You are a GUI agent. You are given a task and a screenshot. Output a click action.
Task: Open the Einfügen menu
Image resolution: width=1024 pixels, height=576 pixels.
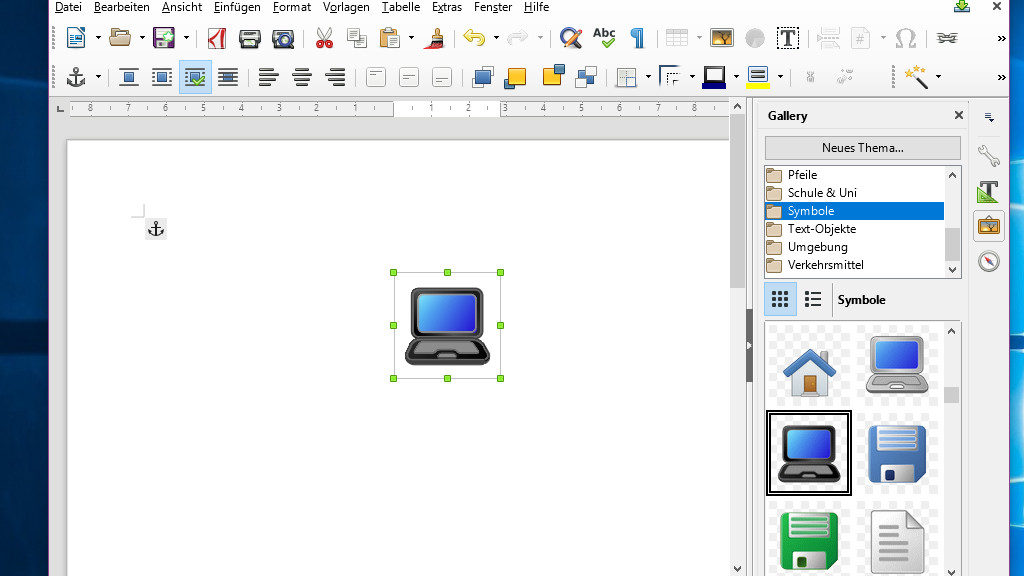point(236,7)
